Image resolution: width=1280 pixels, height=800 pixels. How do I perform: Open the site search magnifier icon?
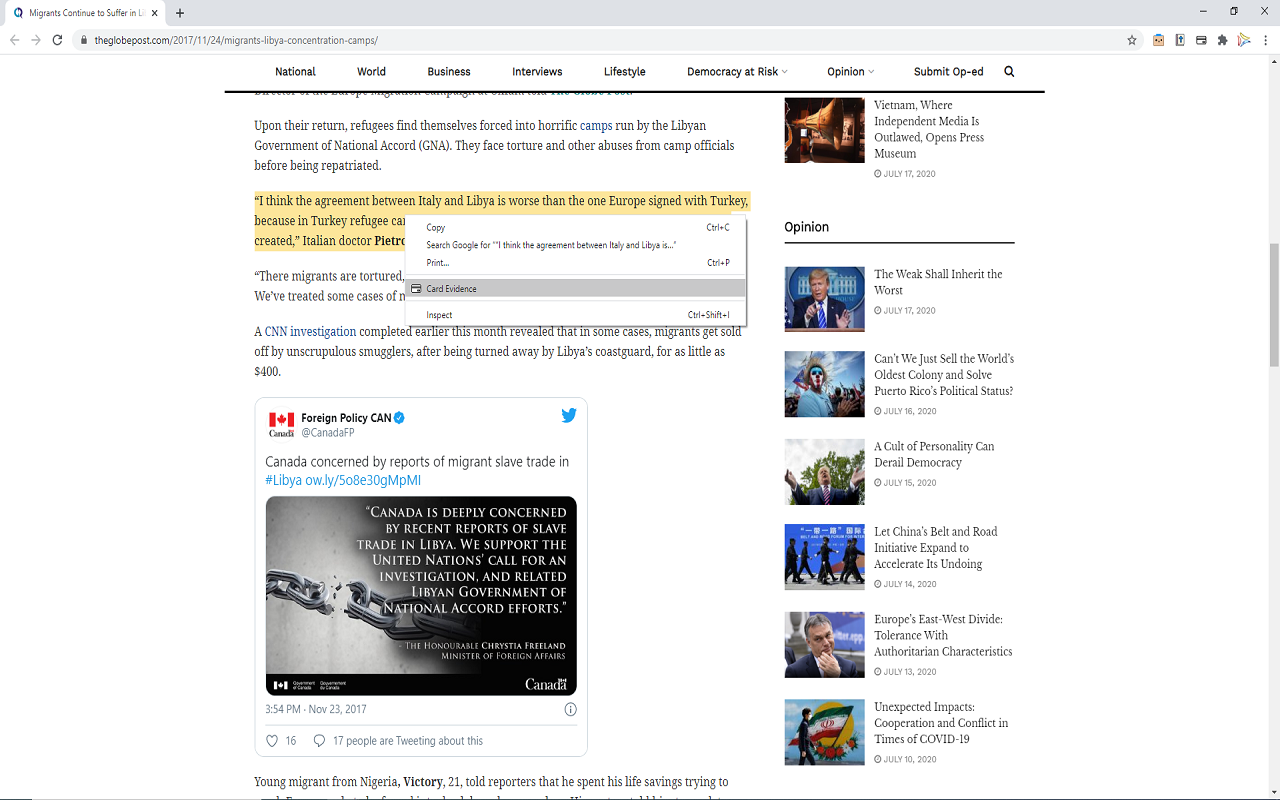point(1009,72)
